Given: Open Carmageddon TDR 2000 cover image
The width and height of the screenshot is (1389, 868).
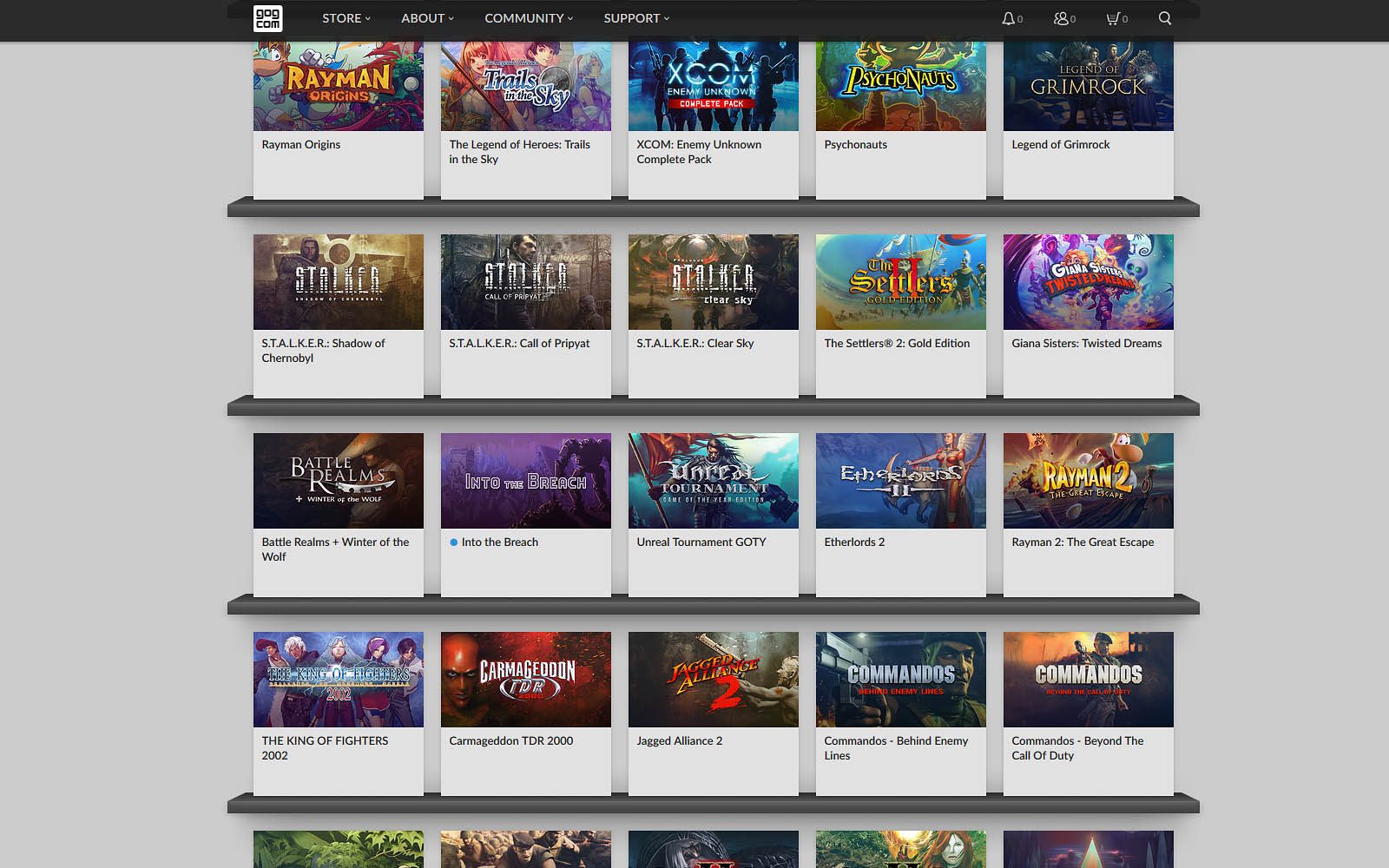Looking at the screenshot, I should [x=526, y=680].
